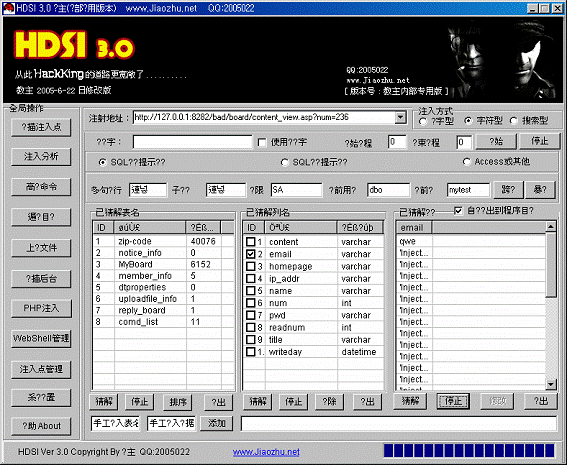The width and height of the screenshot is (567, 465).
Task: Click results list scroll-up arrow
Action: point(550,227)
